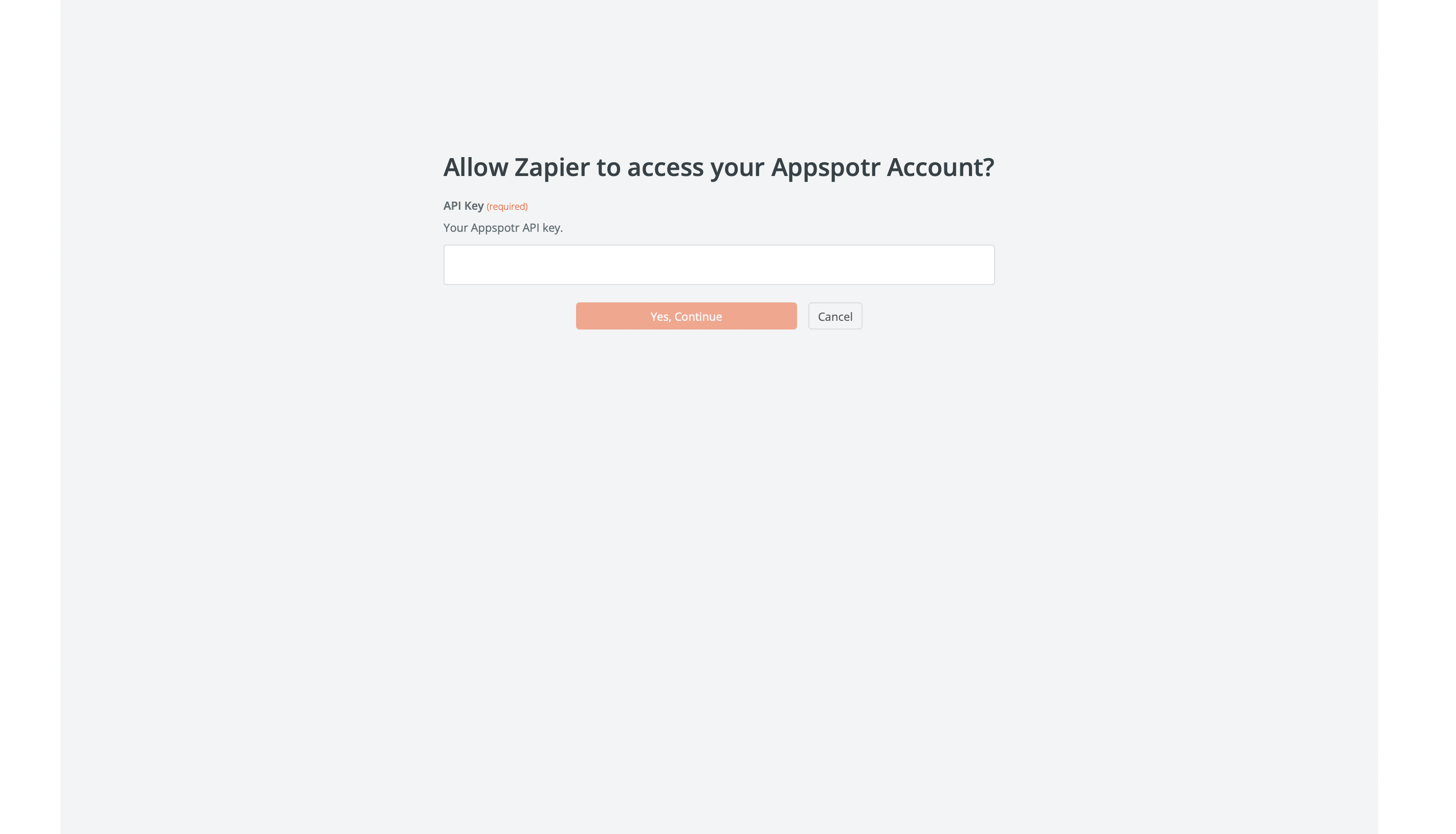Viewport: 1456px width, 834px height.
Task: Click the API Key label
Action: click(463, 206)
